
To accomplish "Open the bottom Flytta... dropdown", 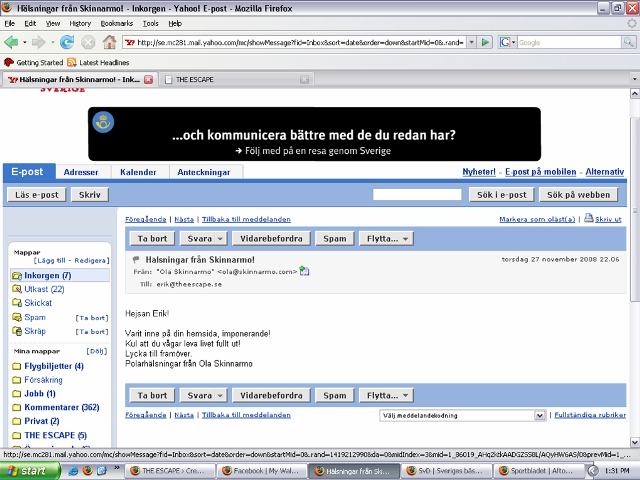I will [x=386, y=396].
